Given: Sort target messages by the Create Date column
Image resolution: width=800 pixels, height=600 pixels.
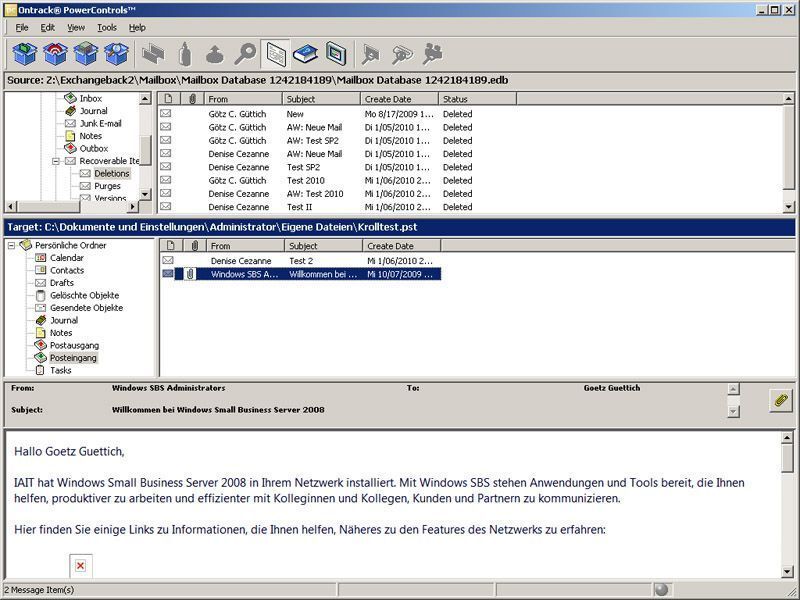Looking at the screenshot, I should [x=398, y=246].
